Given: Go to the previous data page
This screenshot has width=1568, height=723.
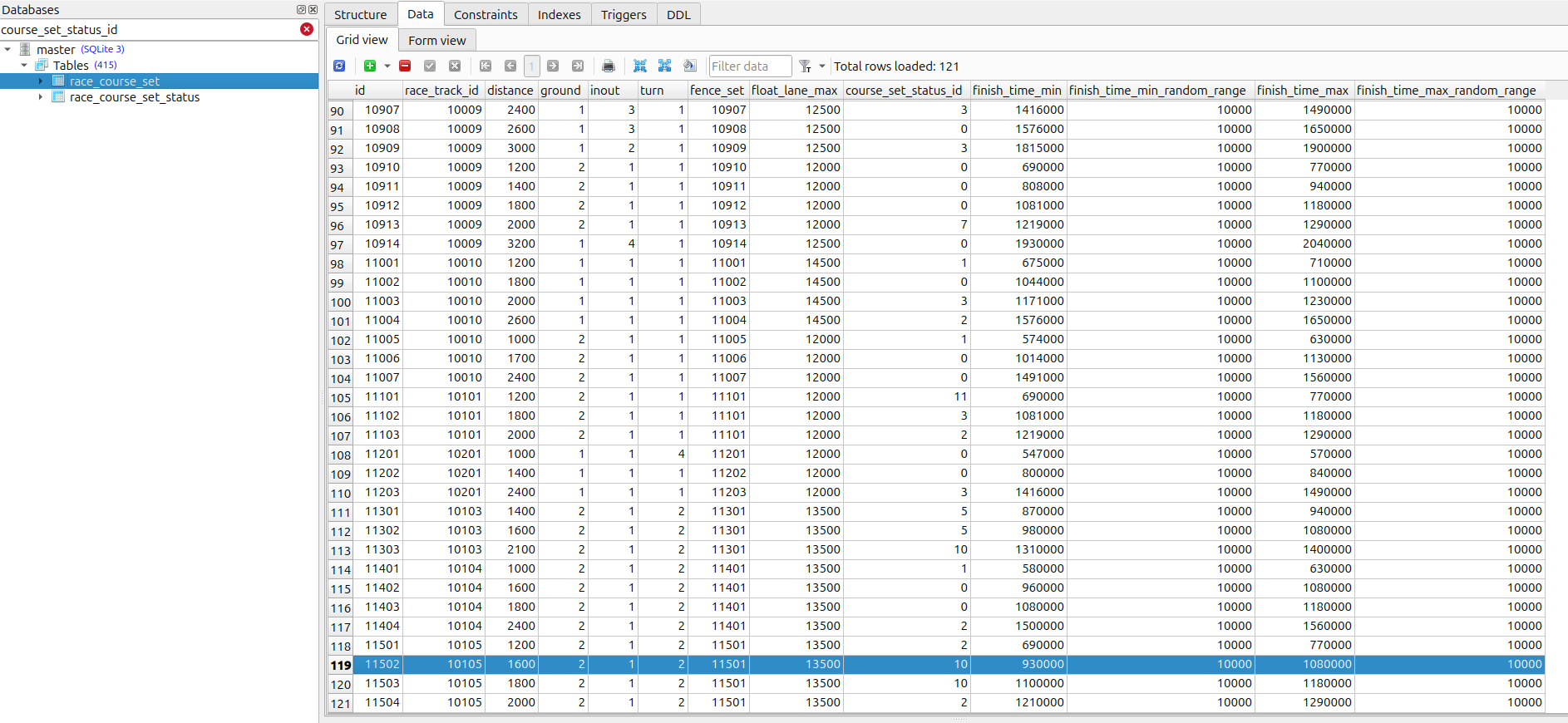Looking at the screenshot, I should [x=510, y=66].
